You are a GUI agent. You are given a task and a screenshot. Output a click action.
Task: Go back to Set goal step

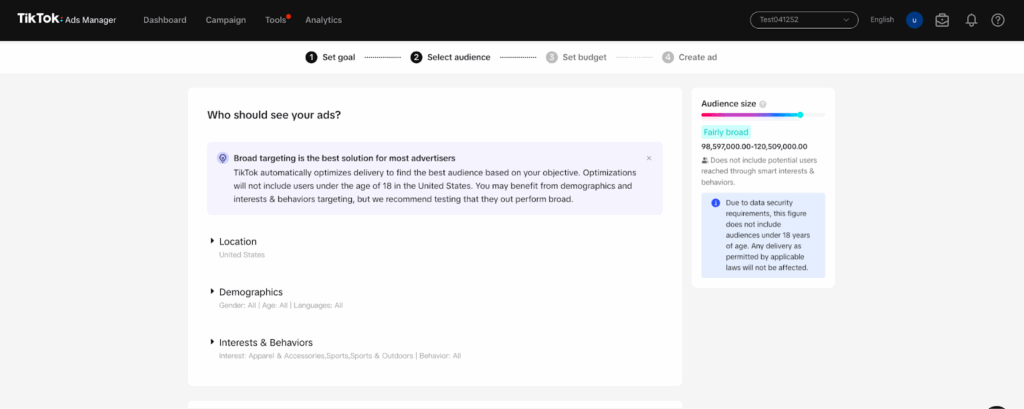click(x=330, y=57)
